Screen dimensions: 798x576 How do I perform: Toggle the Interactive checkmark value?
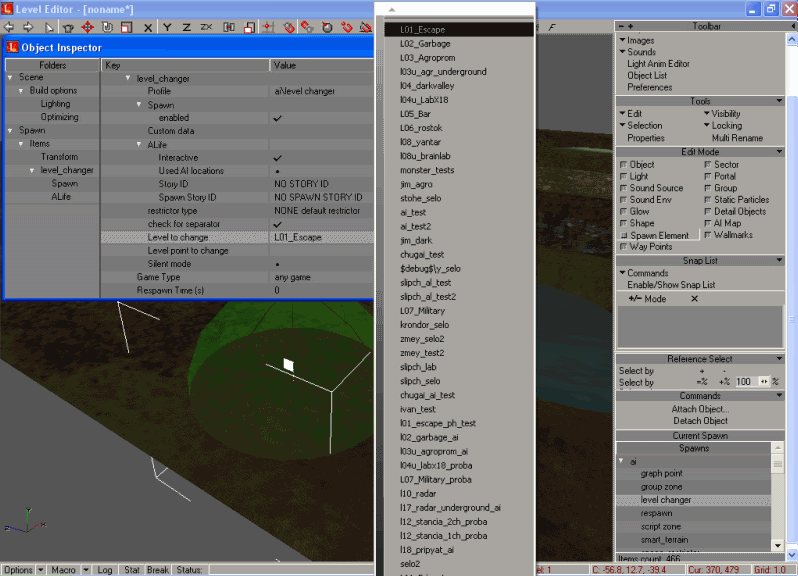277,158
